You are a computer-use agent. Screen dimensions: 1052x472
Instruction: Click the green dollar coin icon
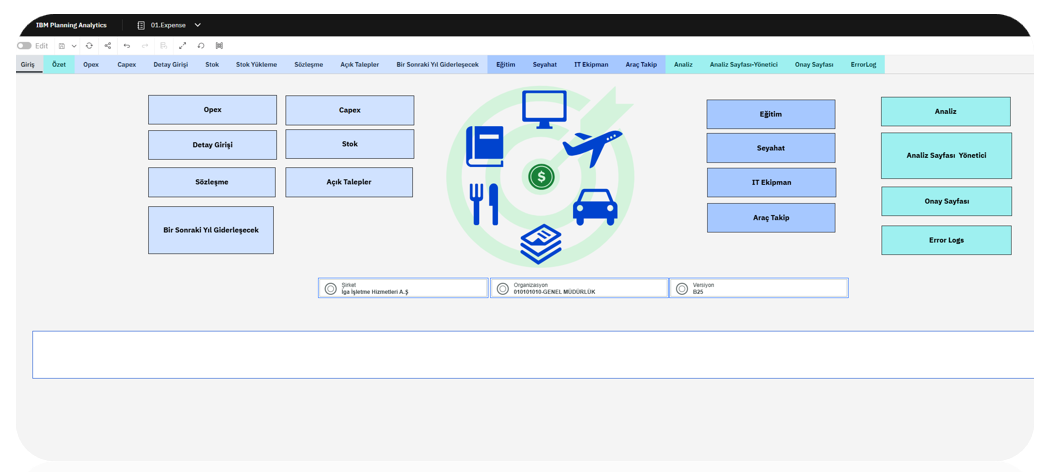coord(541,177)
